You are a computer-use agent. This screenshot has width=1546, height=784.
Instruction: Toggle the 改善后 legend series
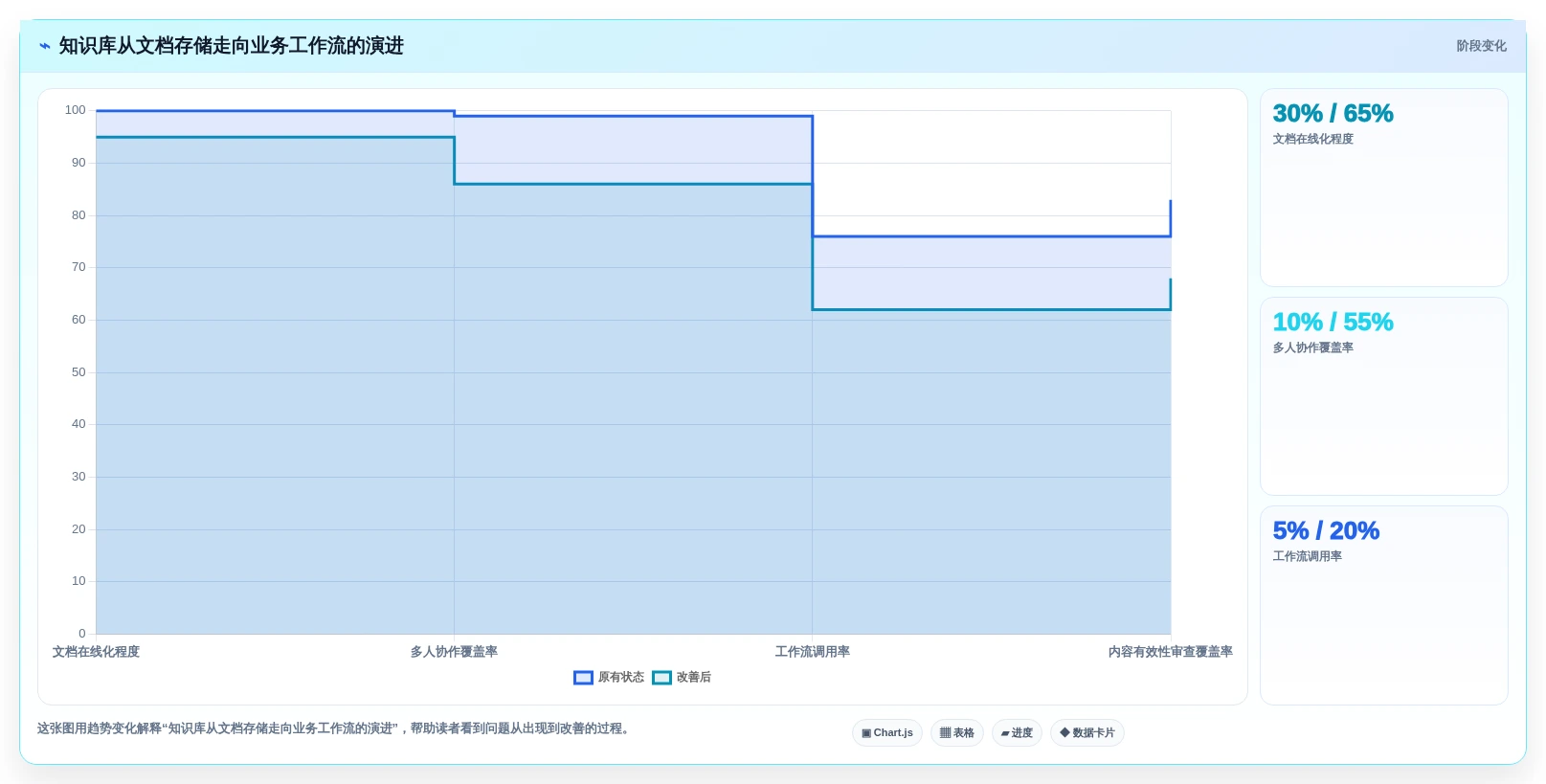682,678
